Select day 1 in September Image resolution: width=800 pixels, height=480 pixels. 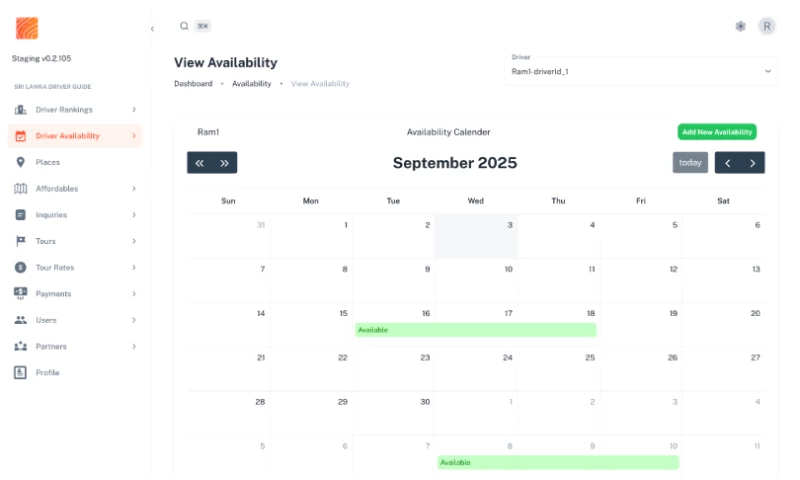(x=311, y=236)
